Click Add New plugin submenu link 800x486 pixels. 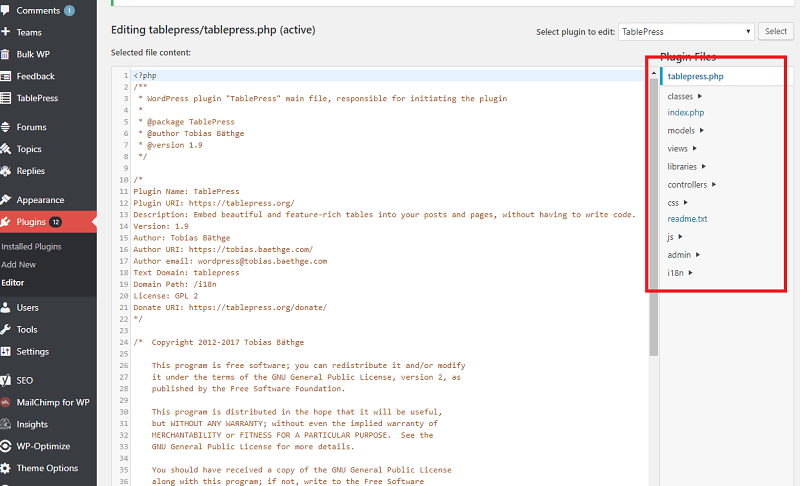[18, 265]
